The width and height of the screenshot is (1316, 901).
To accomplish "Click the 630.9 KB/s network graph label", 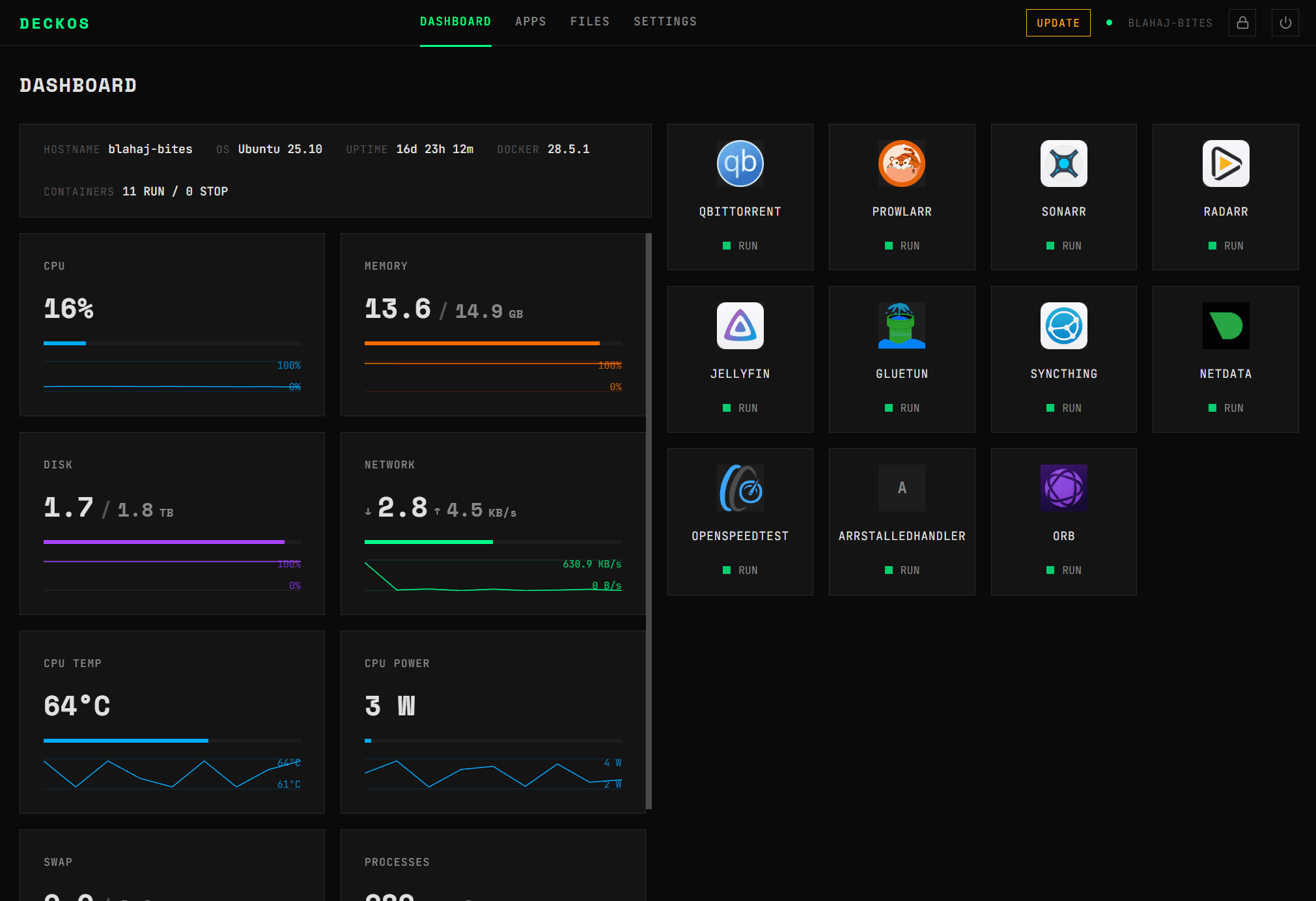I will point(592,564).
